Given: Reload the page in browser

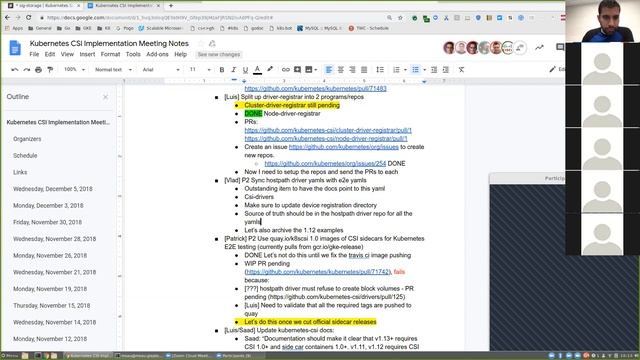Looking at the screenshot, I should pos(29,18).
